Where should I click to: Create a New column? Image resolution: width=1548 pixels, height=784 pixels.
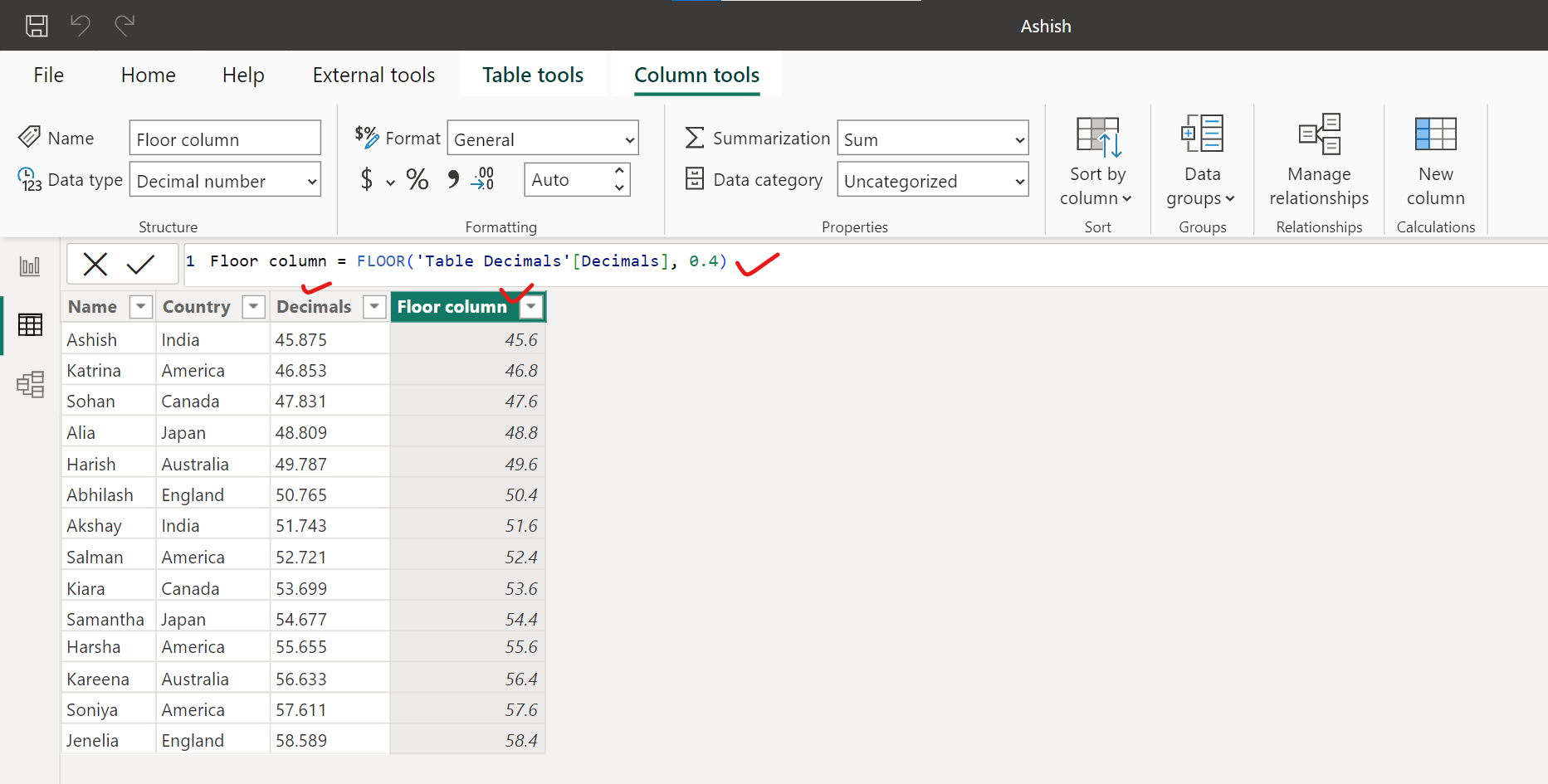point(1435,163)
